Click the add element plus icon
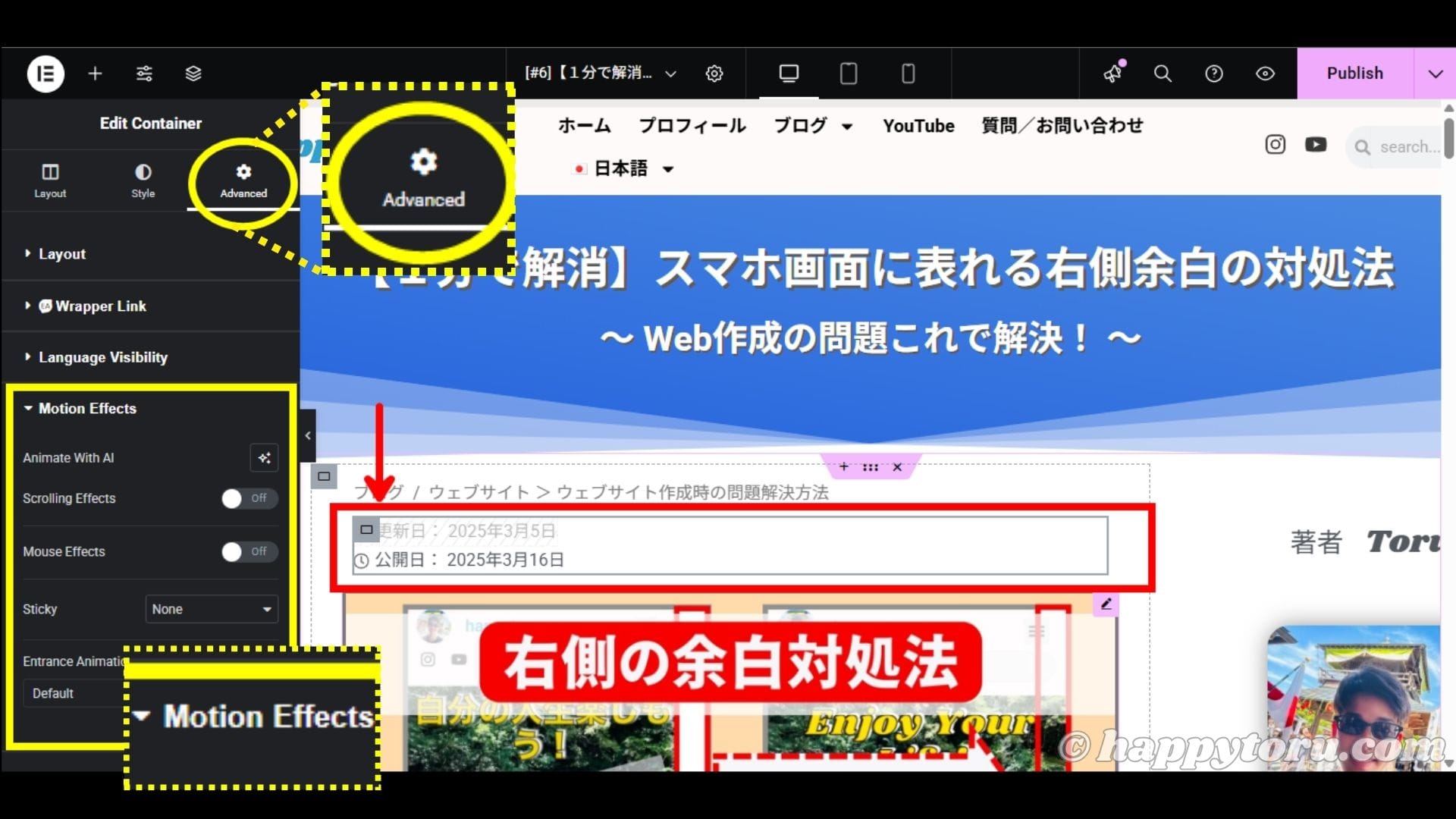The height and width of the screenshot is (819, 1456). [95, 74]
